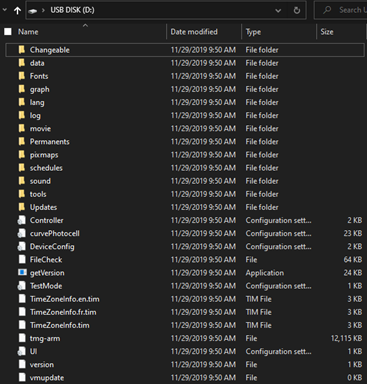Click the schedules folder name text
This screenshot has height=384, width=367.
[46, 168]
